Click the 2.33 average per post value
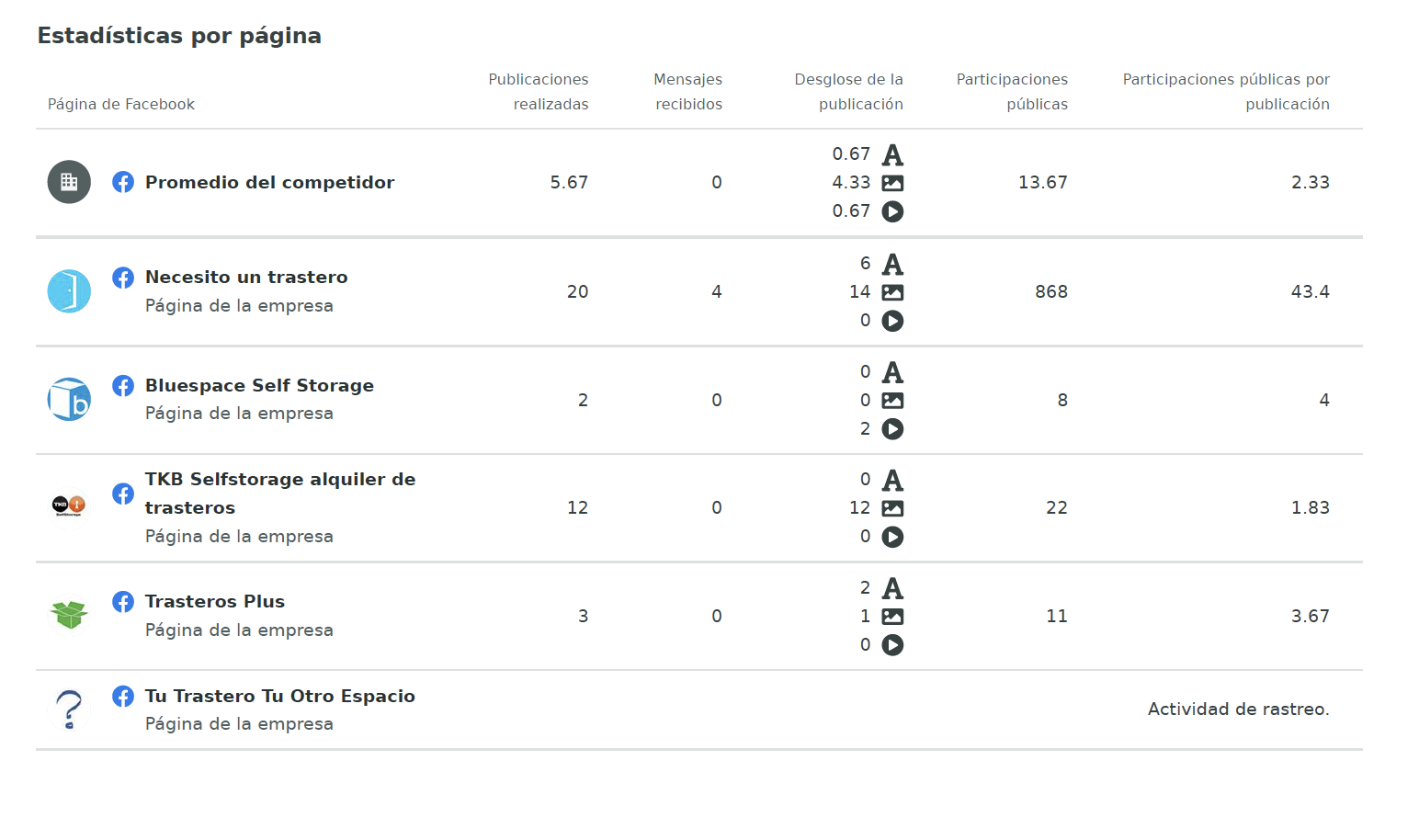 pyautogui.click(x=1311, y=183)
